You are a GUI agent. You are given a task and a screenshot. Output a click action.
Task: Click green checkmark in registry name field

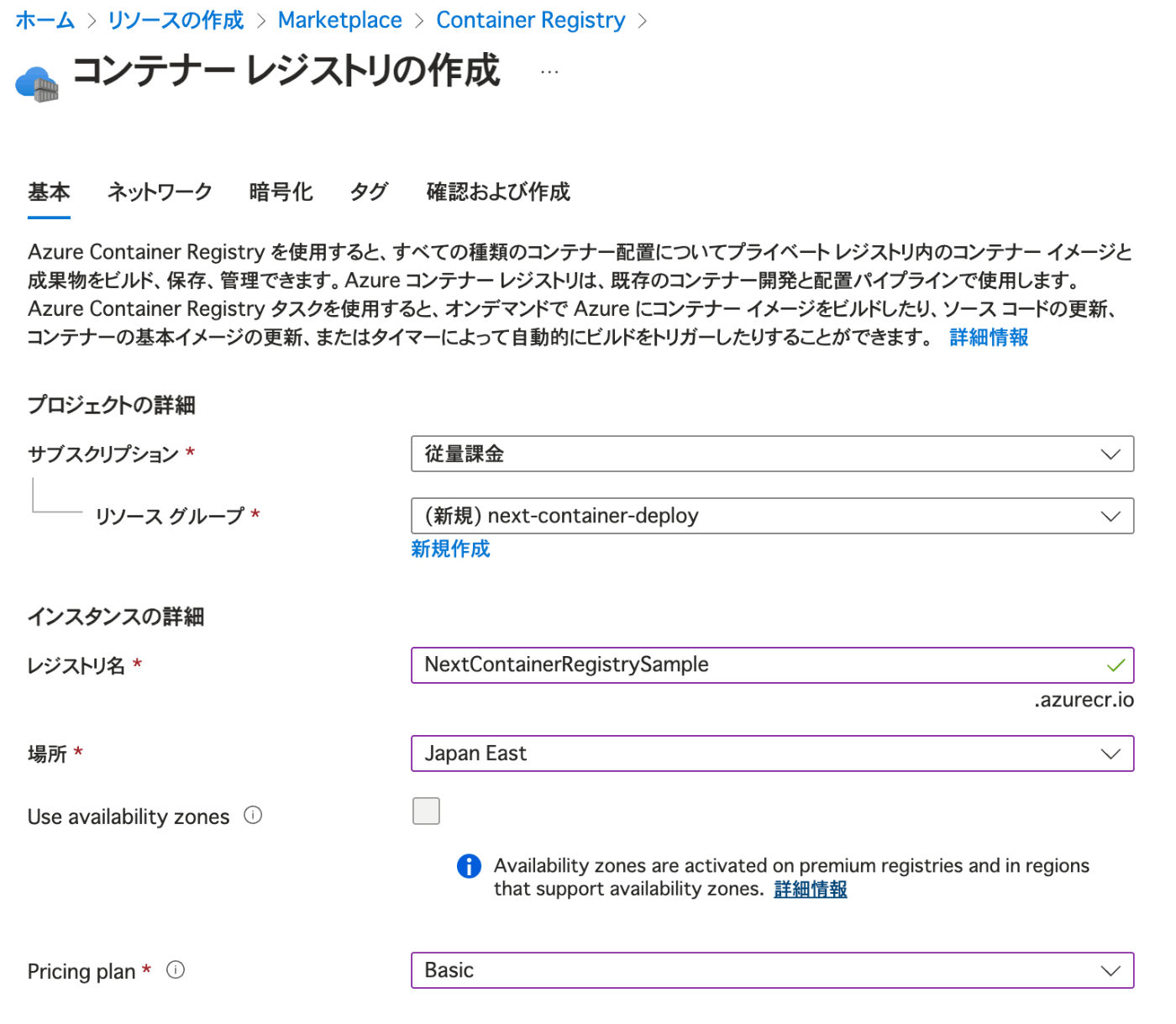(1116, 665)
